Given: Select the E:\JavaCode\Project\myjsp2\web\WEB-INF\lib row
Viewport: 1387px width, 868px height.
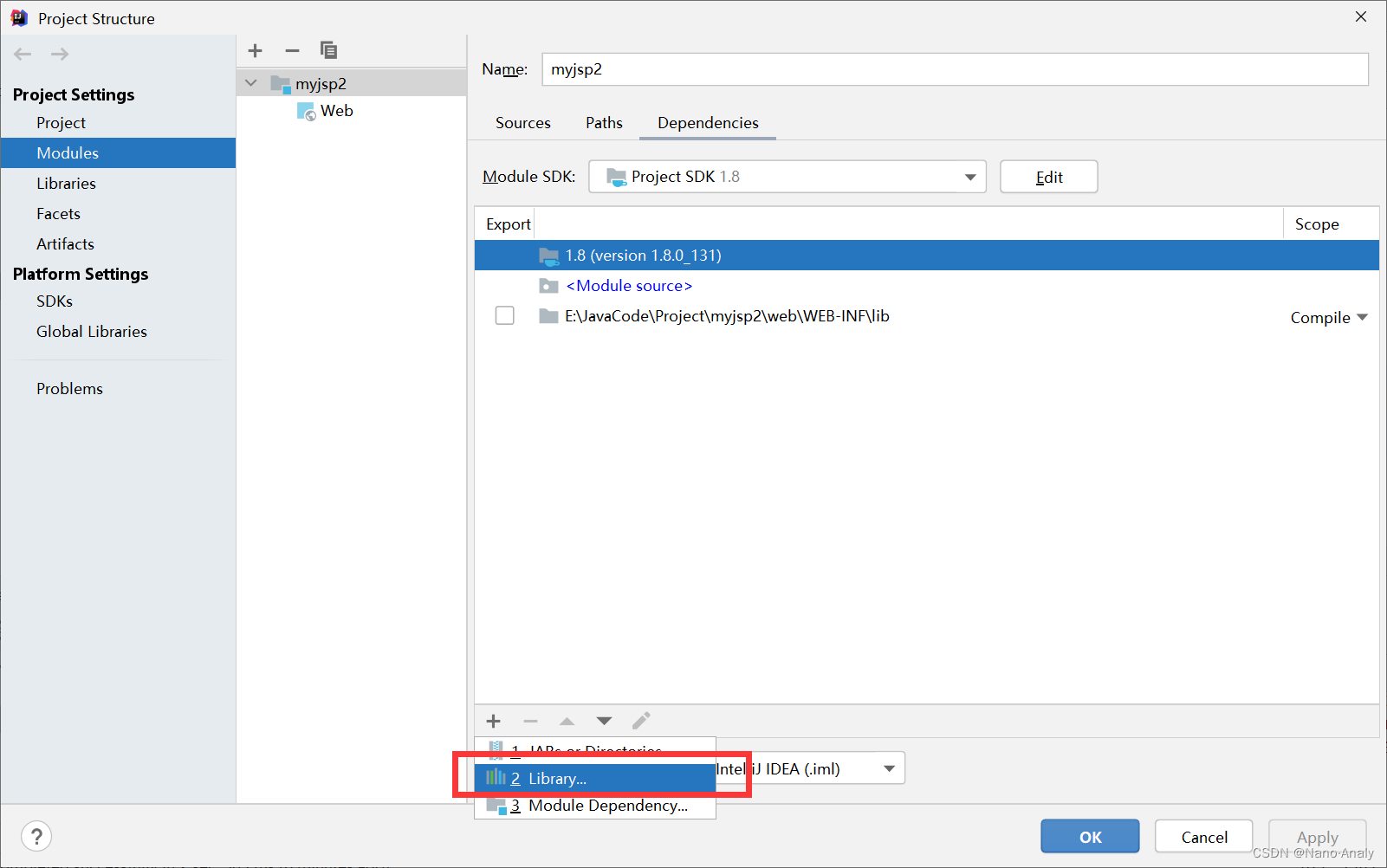Looking at the screenshot, I should (x=927, y=316).
